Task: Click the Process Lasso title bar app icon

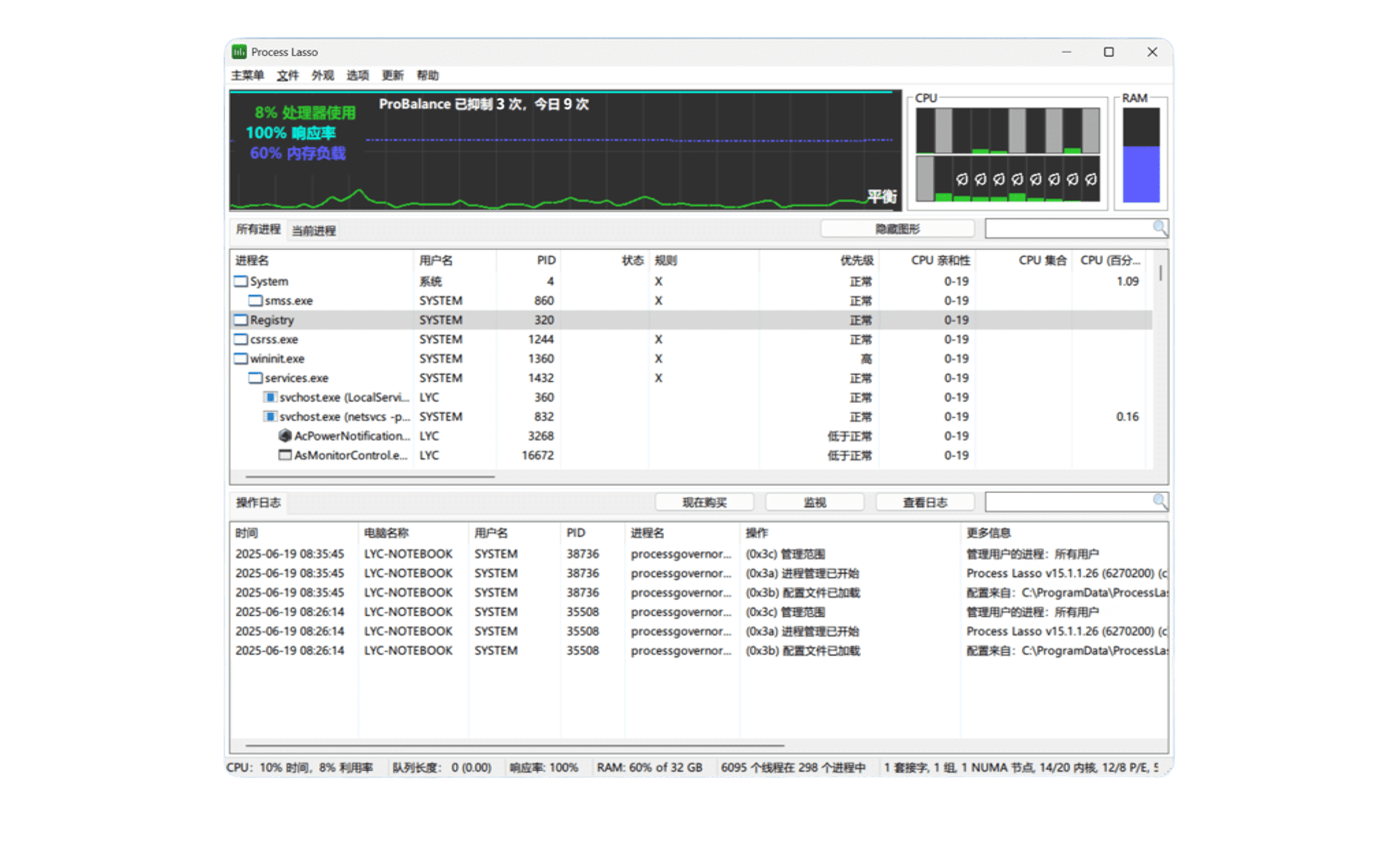Action: pos(239,52)
